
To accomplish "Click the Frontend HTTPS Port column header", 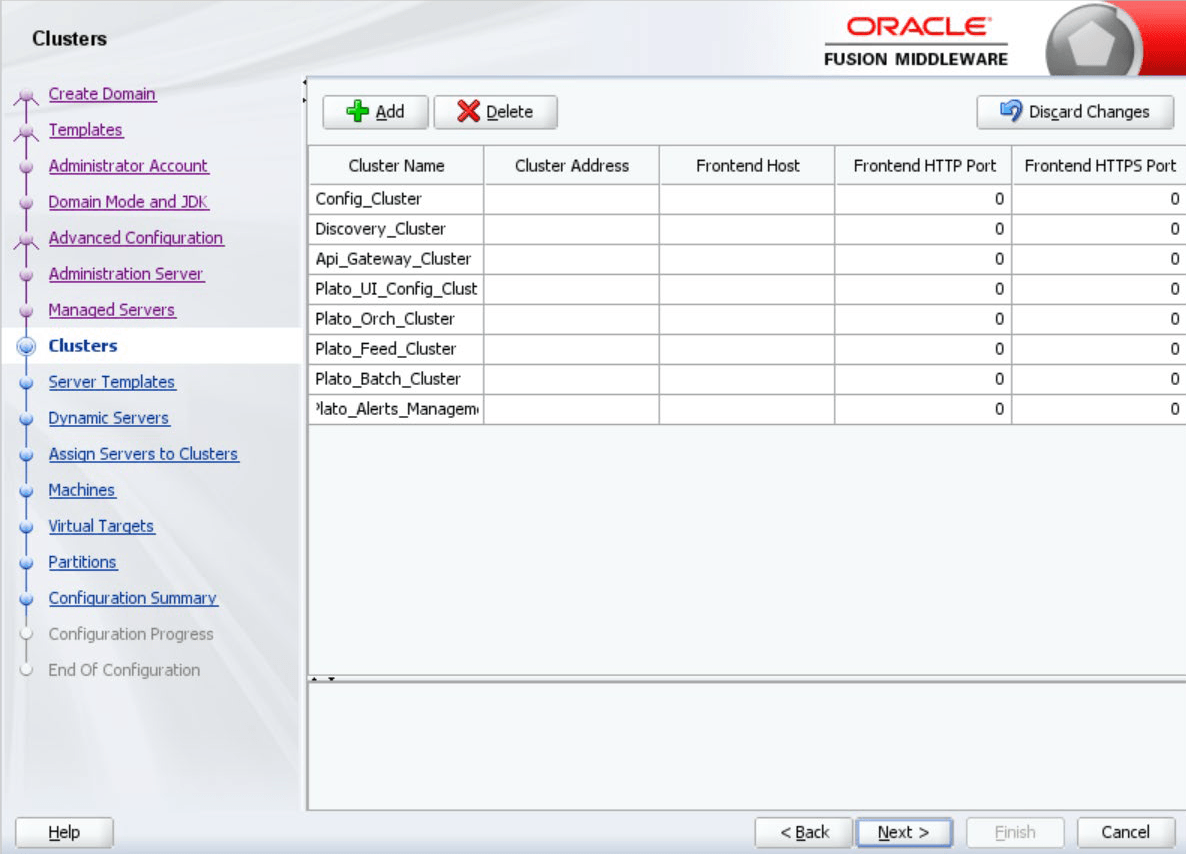I will 1100,166.
